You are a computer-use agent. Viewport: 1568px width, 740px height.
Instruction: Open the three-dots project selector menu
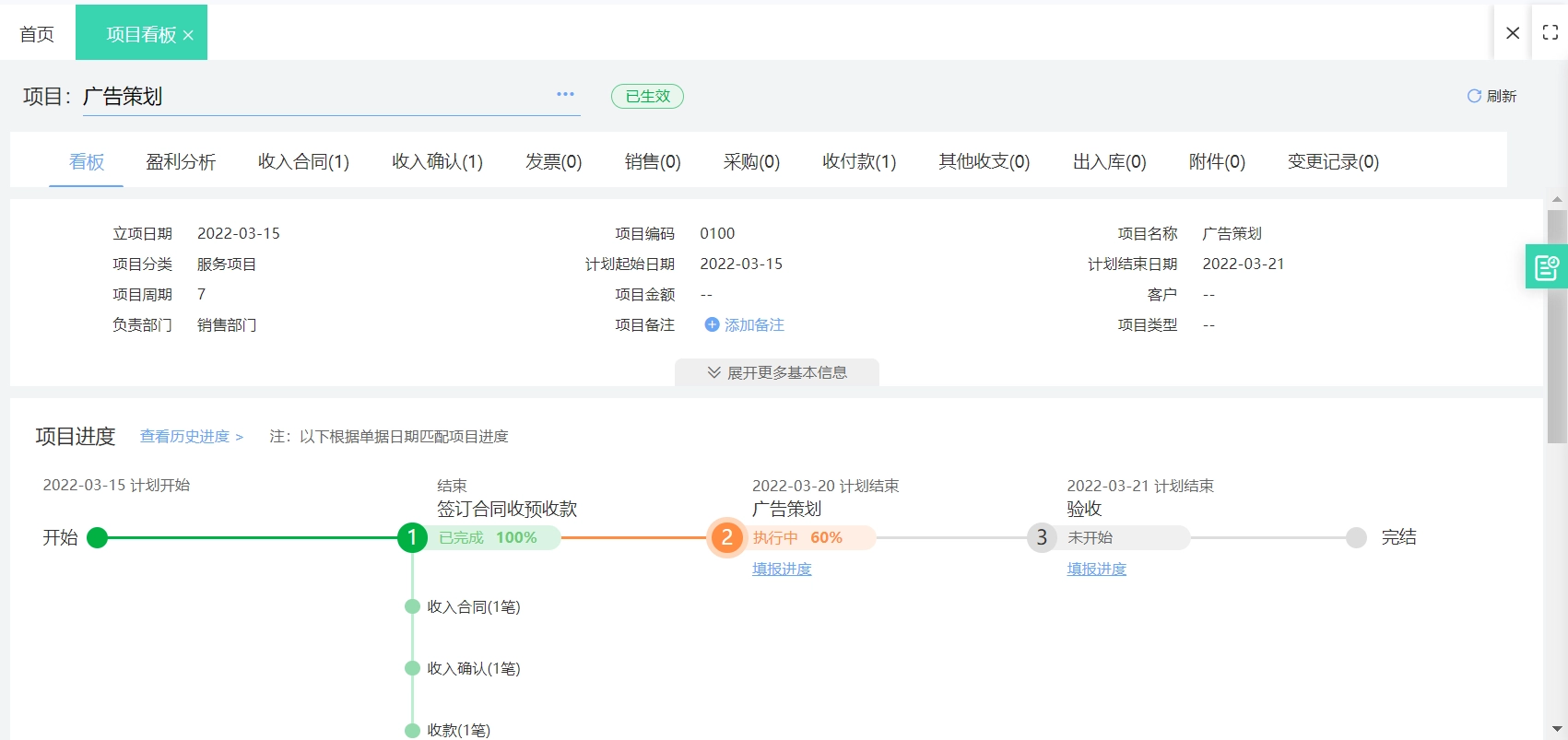pyautogui.click(x=565, y=94)
